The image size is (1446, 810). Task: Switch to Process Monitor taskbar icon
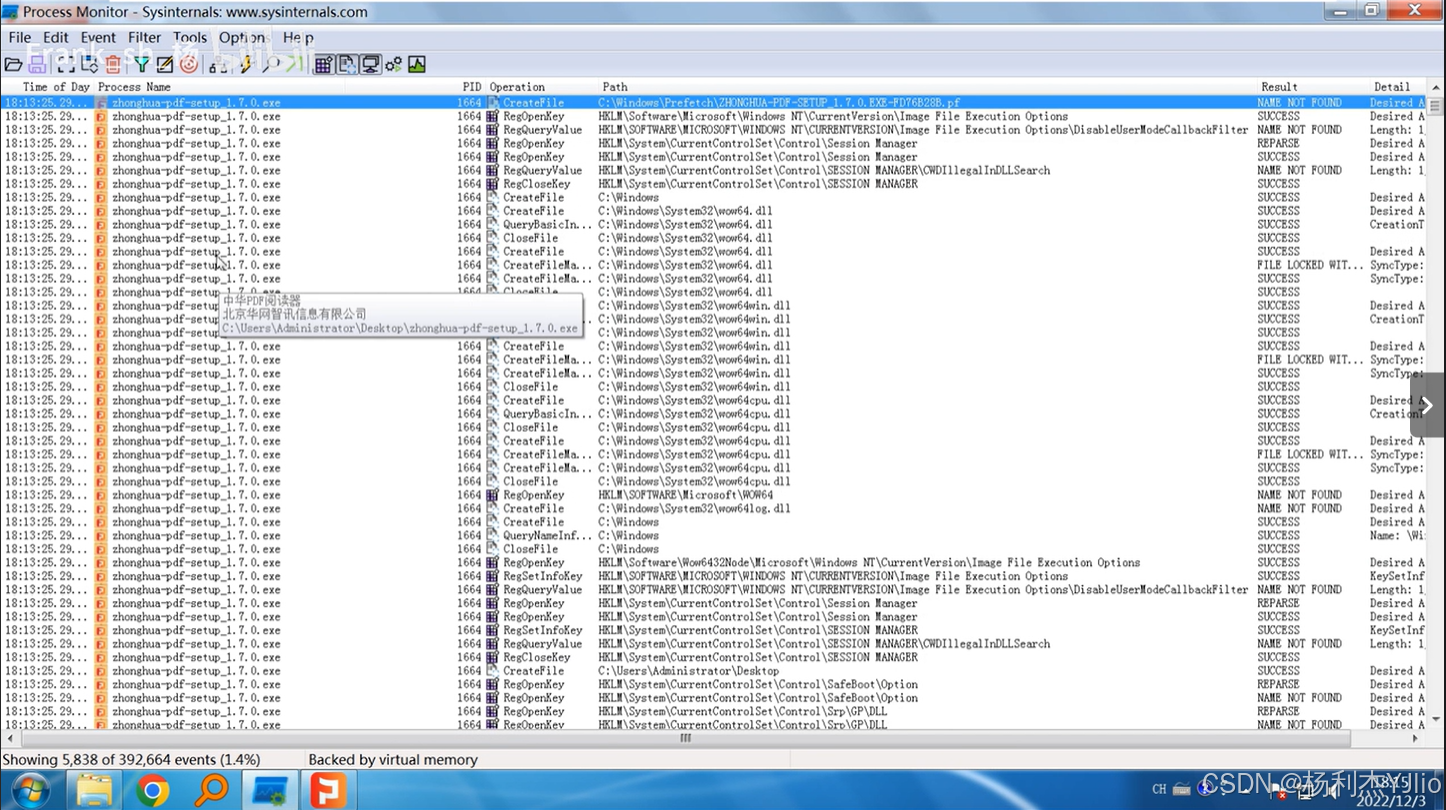(x=270, y=790)
